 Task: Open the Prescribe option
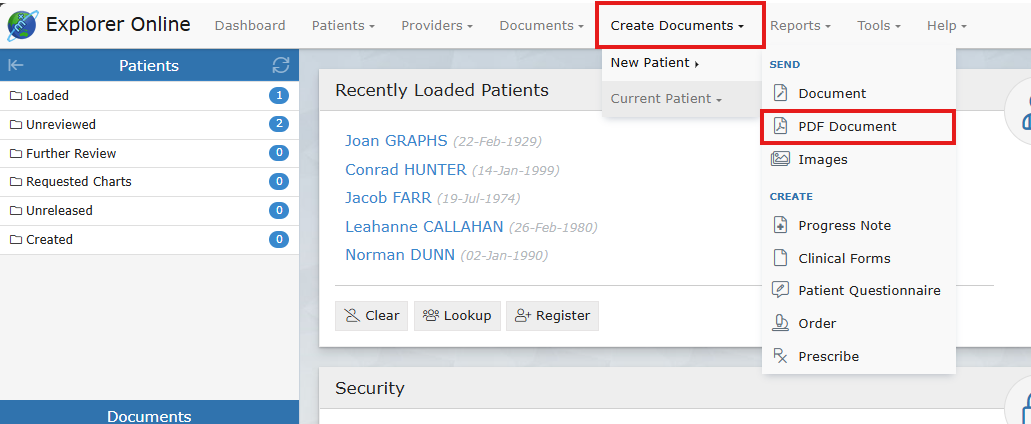(828, 357)
